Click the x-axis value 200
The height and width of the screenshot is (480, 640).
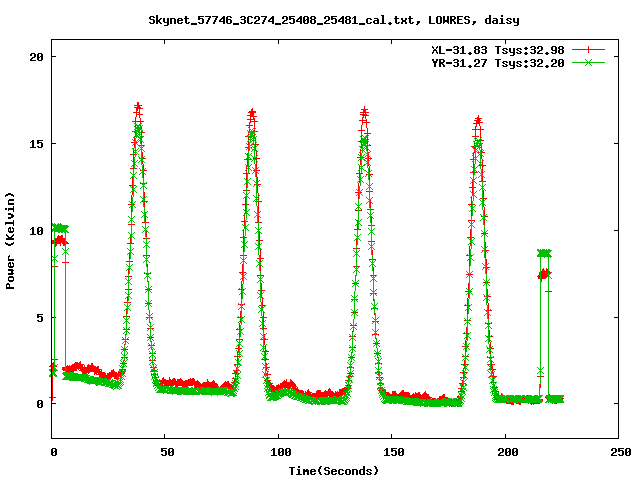[507, 452]
